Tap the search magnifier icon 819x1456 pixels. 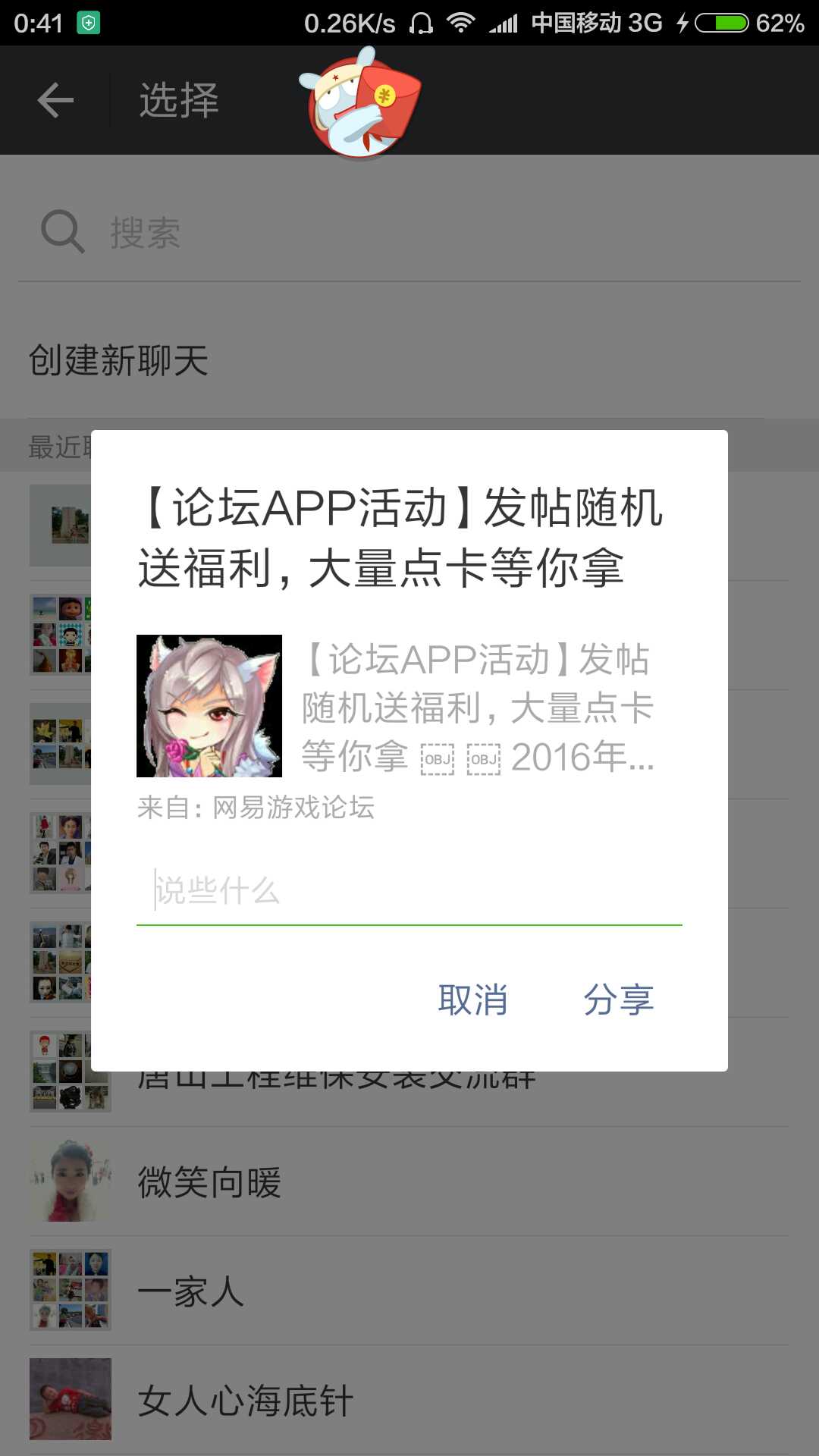tap(62, 231)
